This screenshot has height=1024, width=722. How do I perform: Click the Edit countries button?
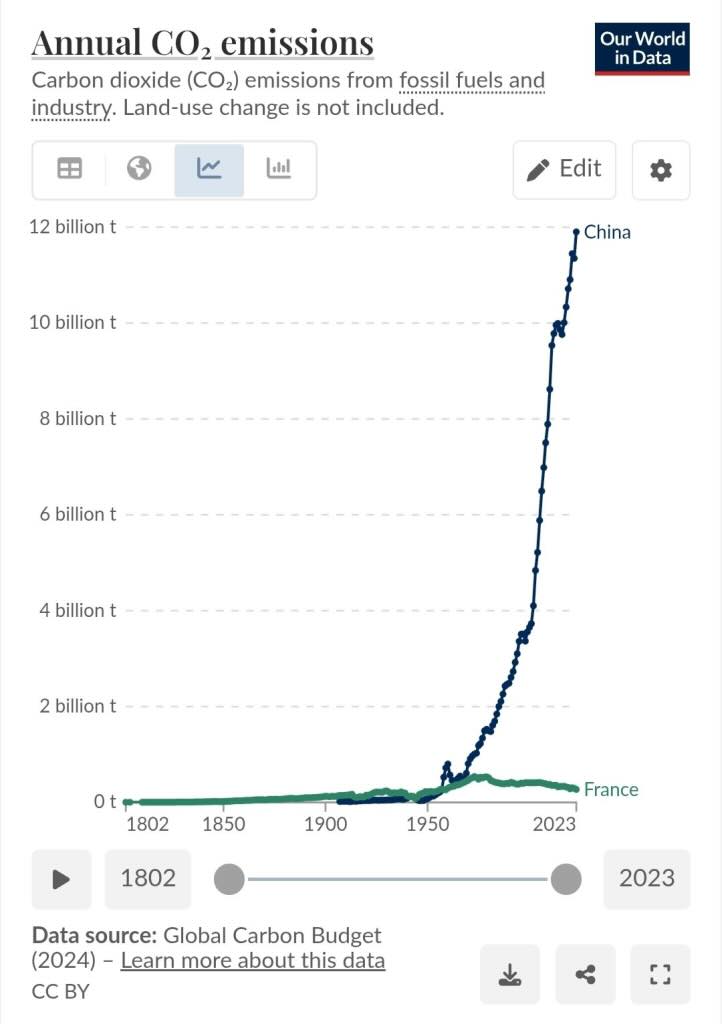pyautogui.click(x=564, y=169)
